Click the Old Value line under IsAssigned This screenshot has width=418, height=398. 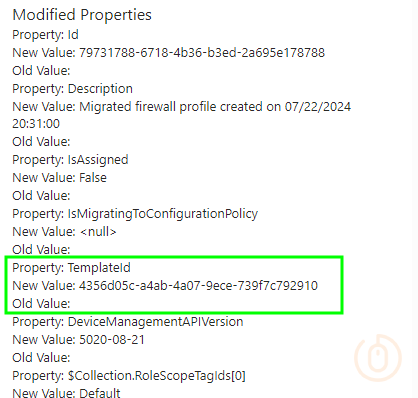[x=41, y=196]
